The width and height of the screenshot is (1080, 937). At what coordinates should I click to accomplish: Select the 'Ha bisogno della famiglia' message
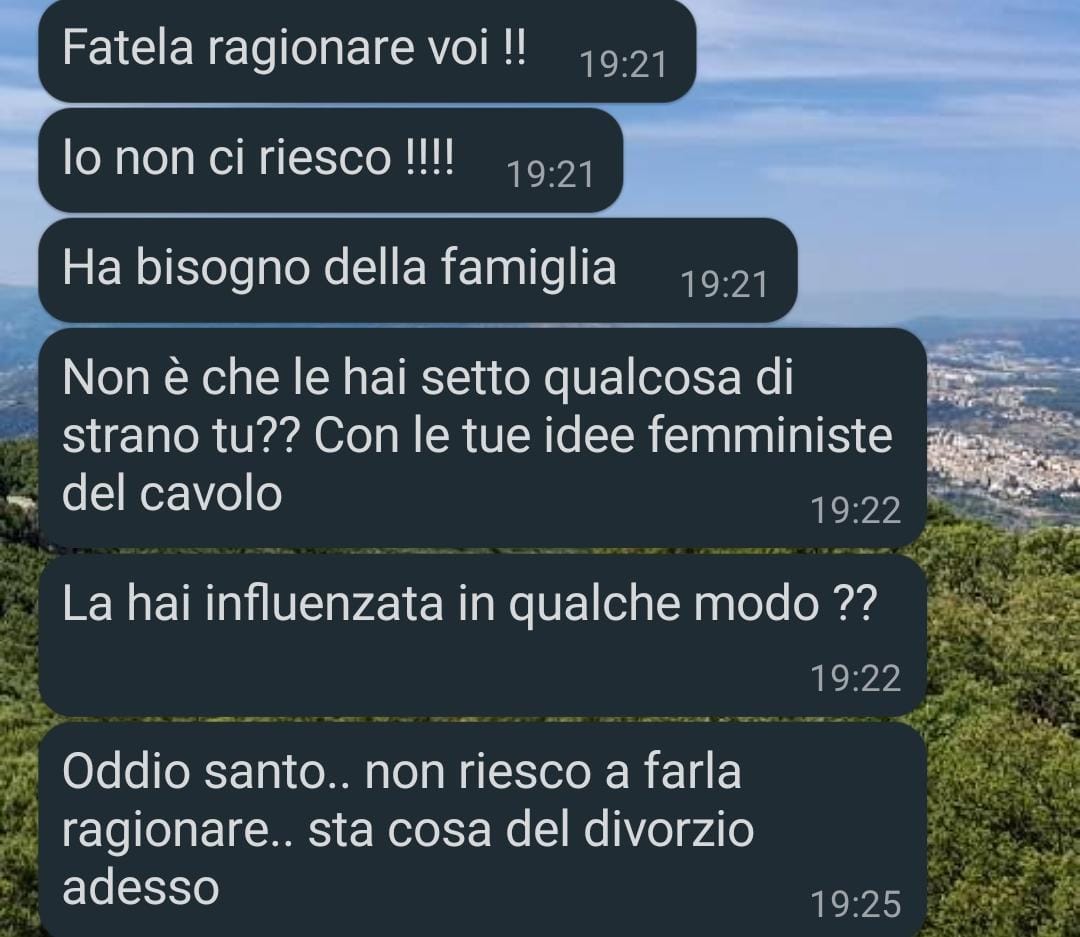[417, 270]
